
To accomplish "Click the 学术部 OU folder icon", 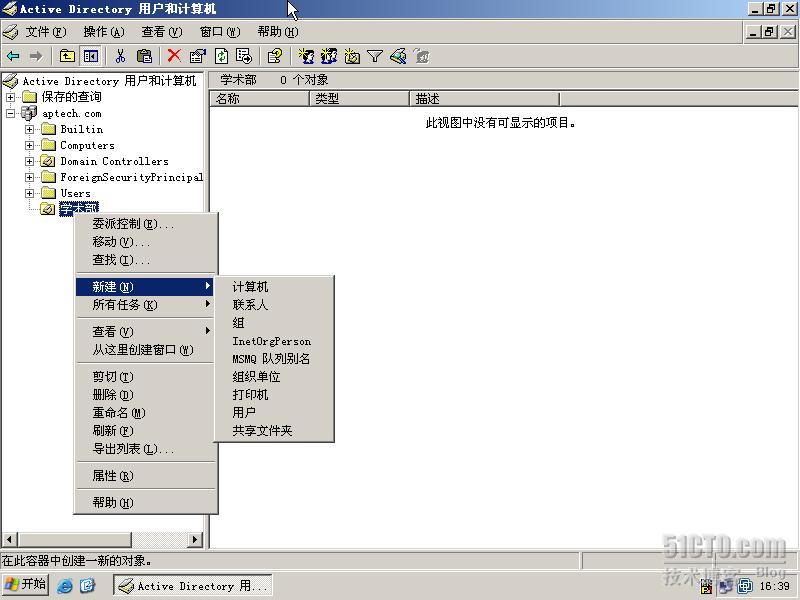I will (47, 209).
